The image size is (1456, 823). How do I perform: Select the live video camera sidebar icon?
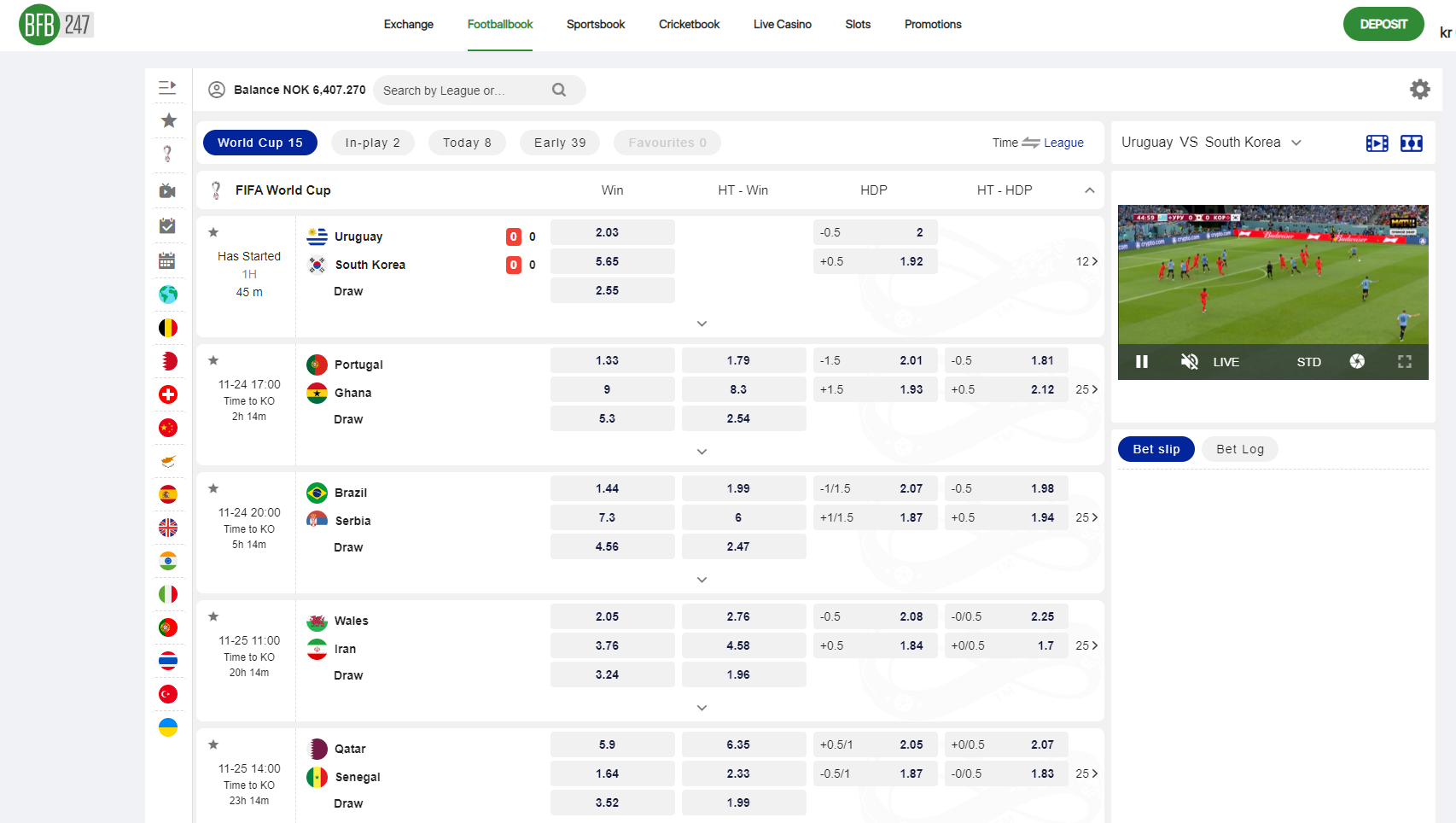168,191
